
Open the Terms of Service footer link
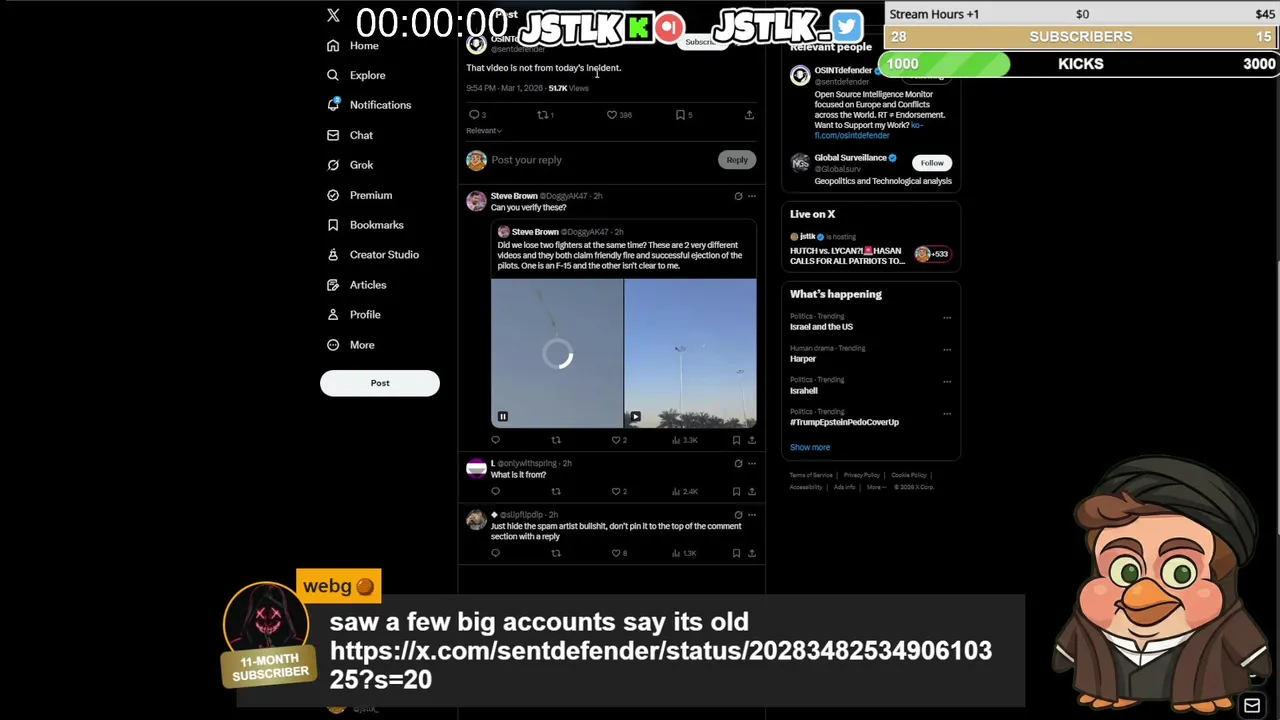click(811, 475)
